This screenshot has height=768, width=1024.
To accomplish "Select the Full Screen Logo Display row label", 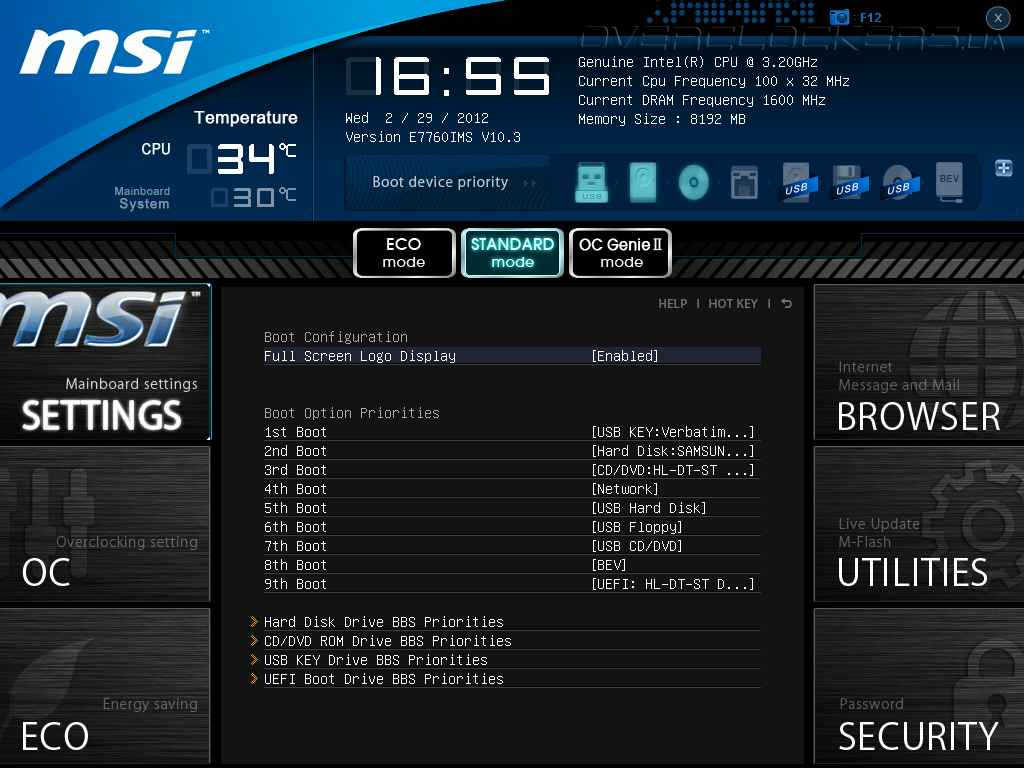I will pos(360,356).
